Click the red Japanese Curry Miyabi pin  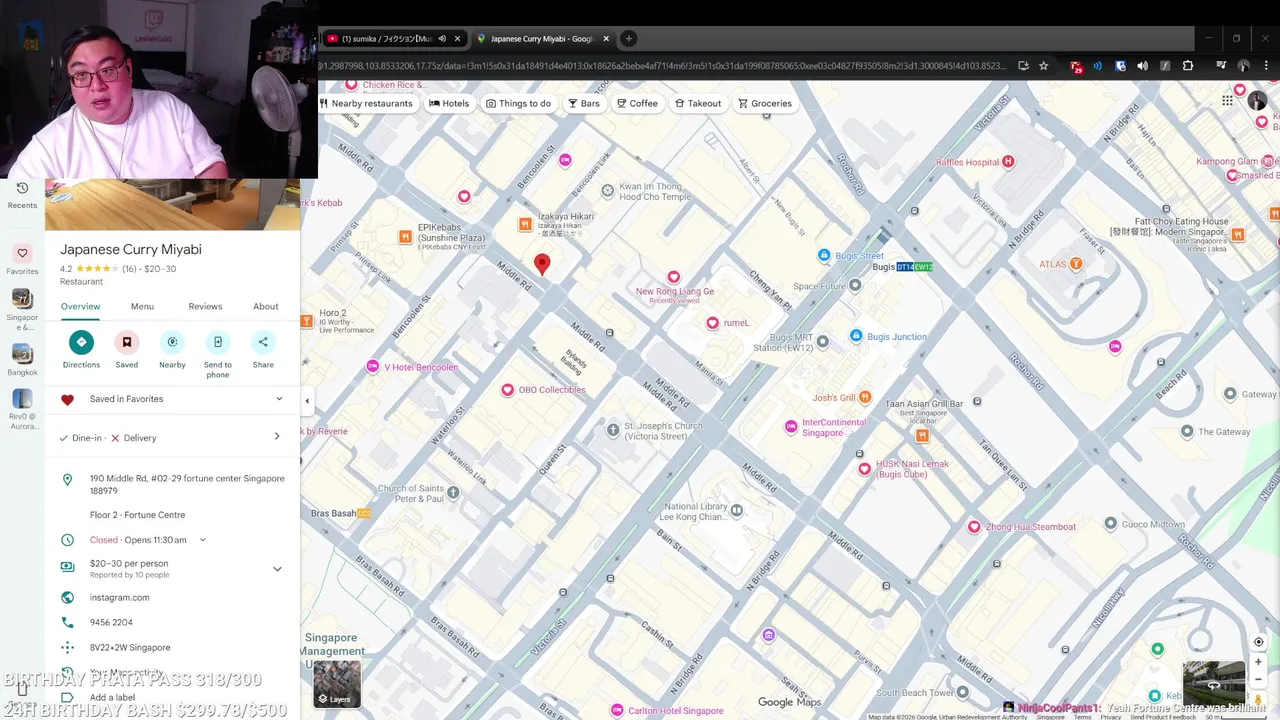542,264
